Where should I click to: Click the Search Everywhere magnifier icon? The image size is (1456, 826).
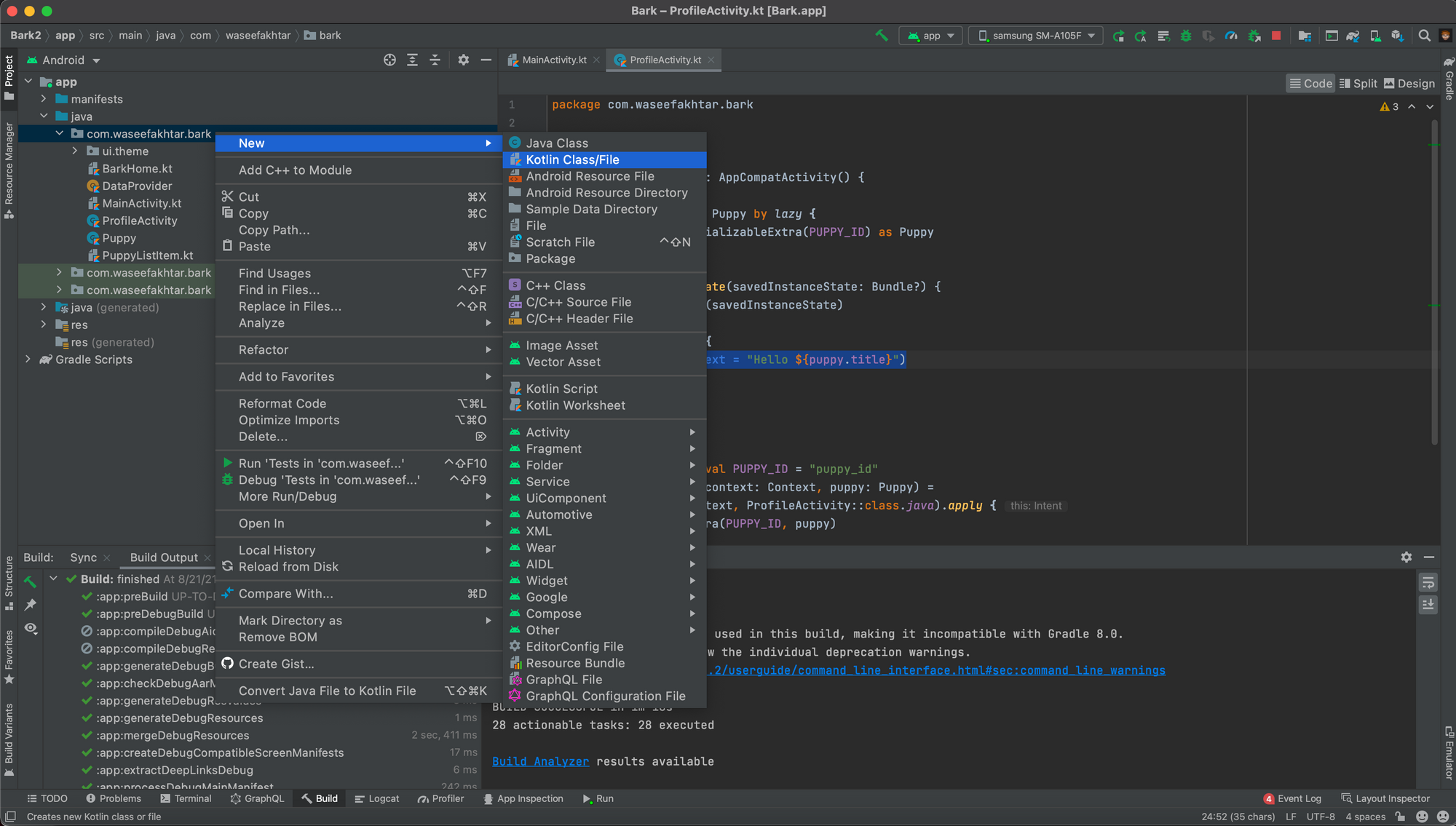(1424, 35)
